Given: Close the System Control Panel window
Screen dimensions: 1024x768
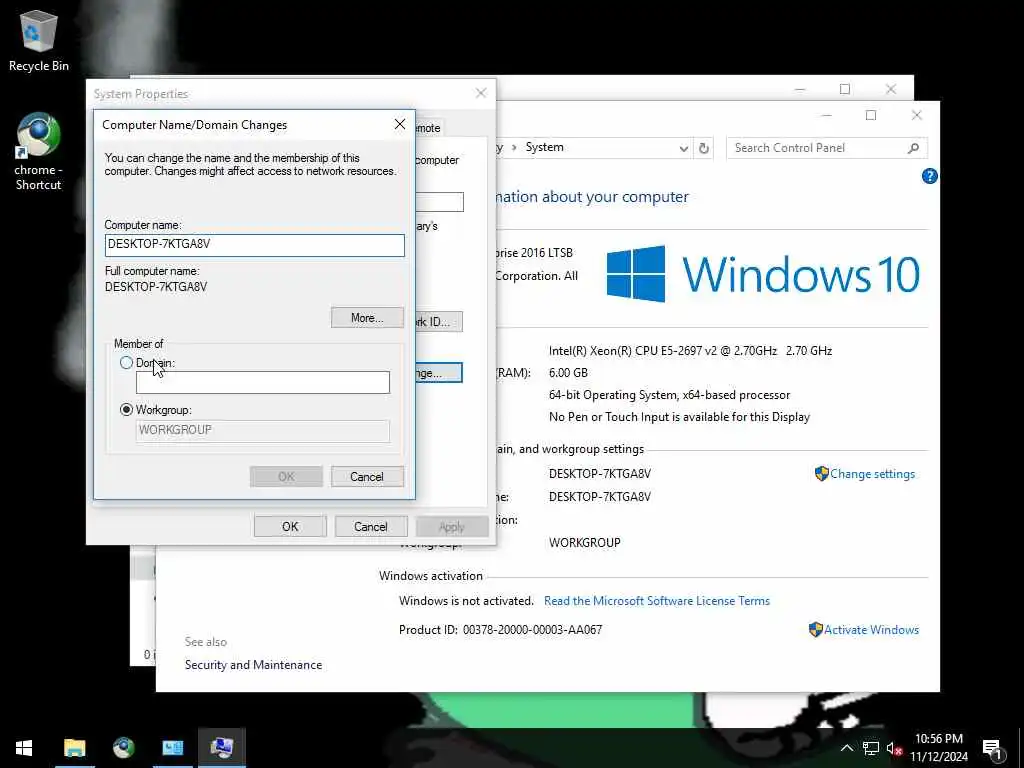Looking at the screenshot, I should (x=916, y=115).
